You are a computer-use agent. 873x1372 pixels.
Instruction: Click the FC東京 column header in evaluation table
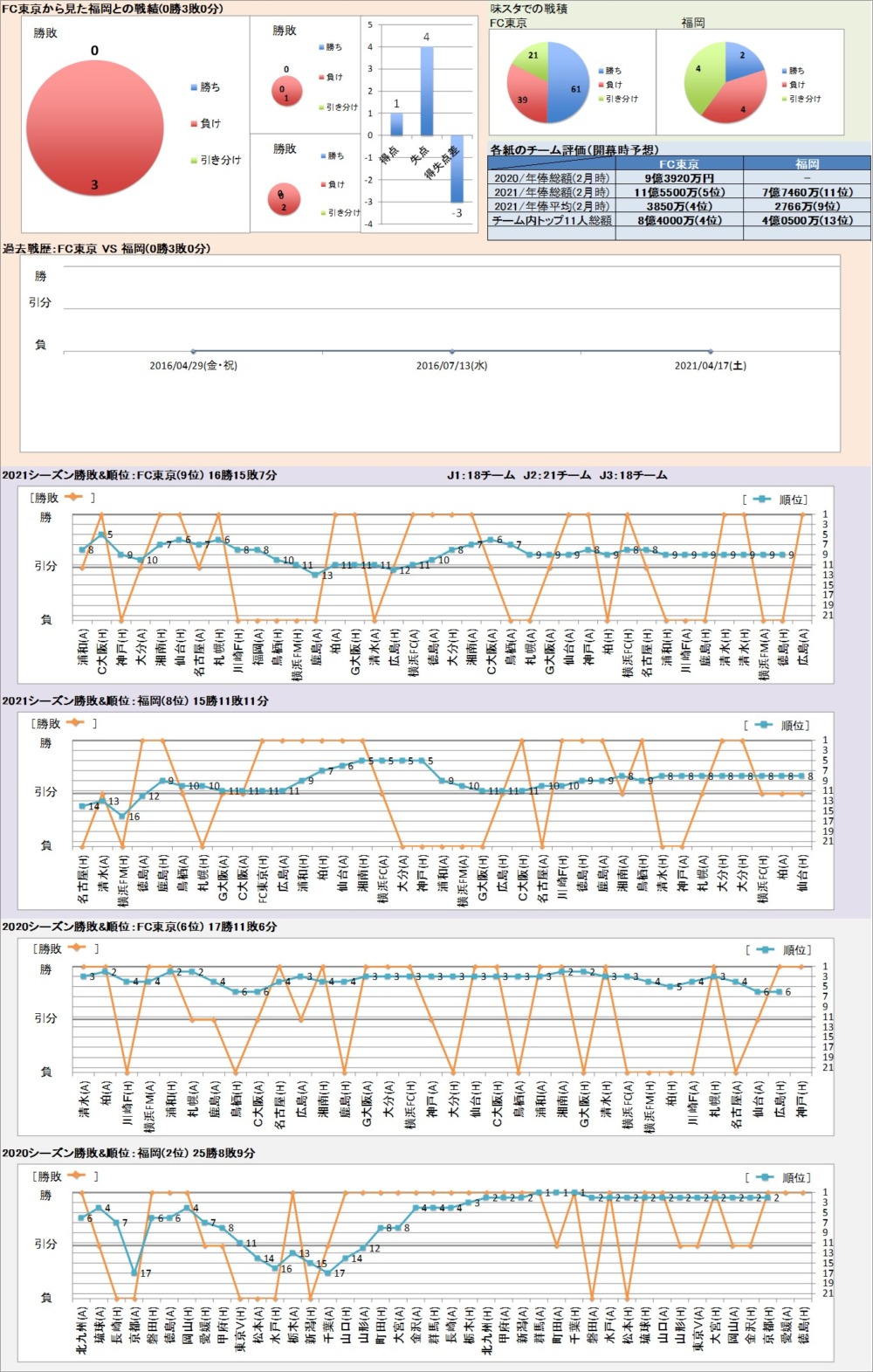pos(678,164)
